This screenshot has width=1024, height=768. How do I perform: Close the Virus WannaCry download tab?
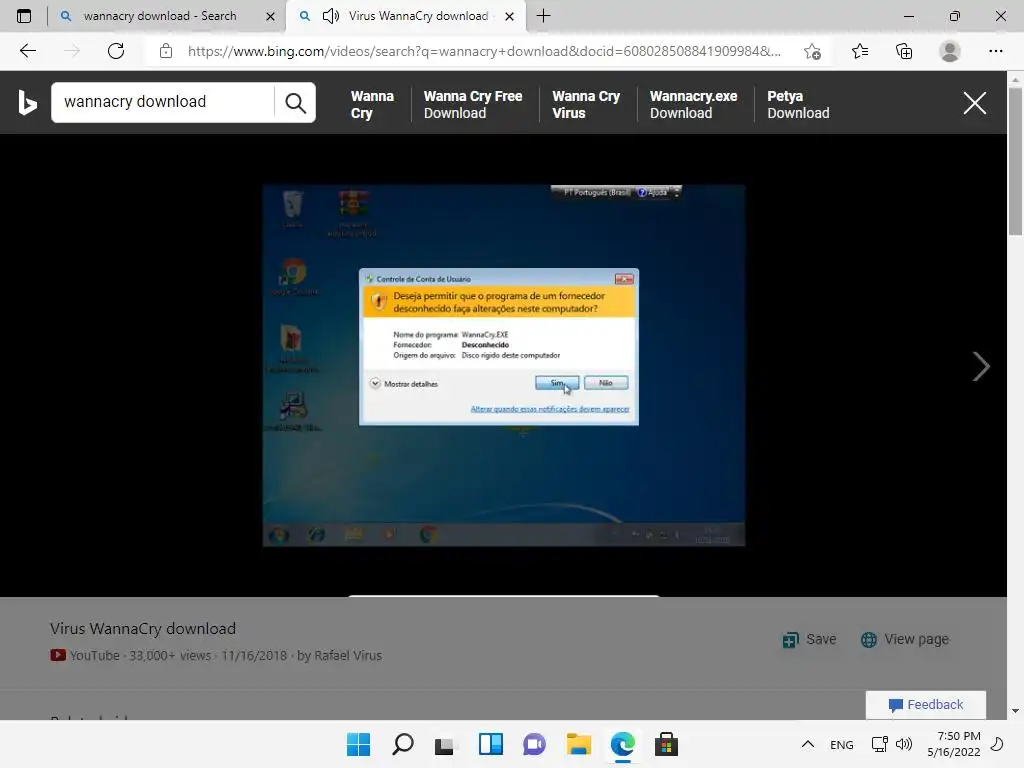point(510,16)
